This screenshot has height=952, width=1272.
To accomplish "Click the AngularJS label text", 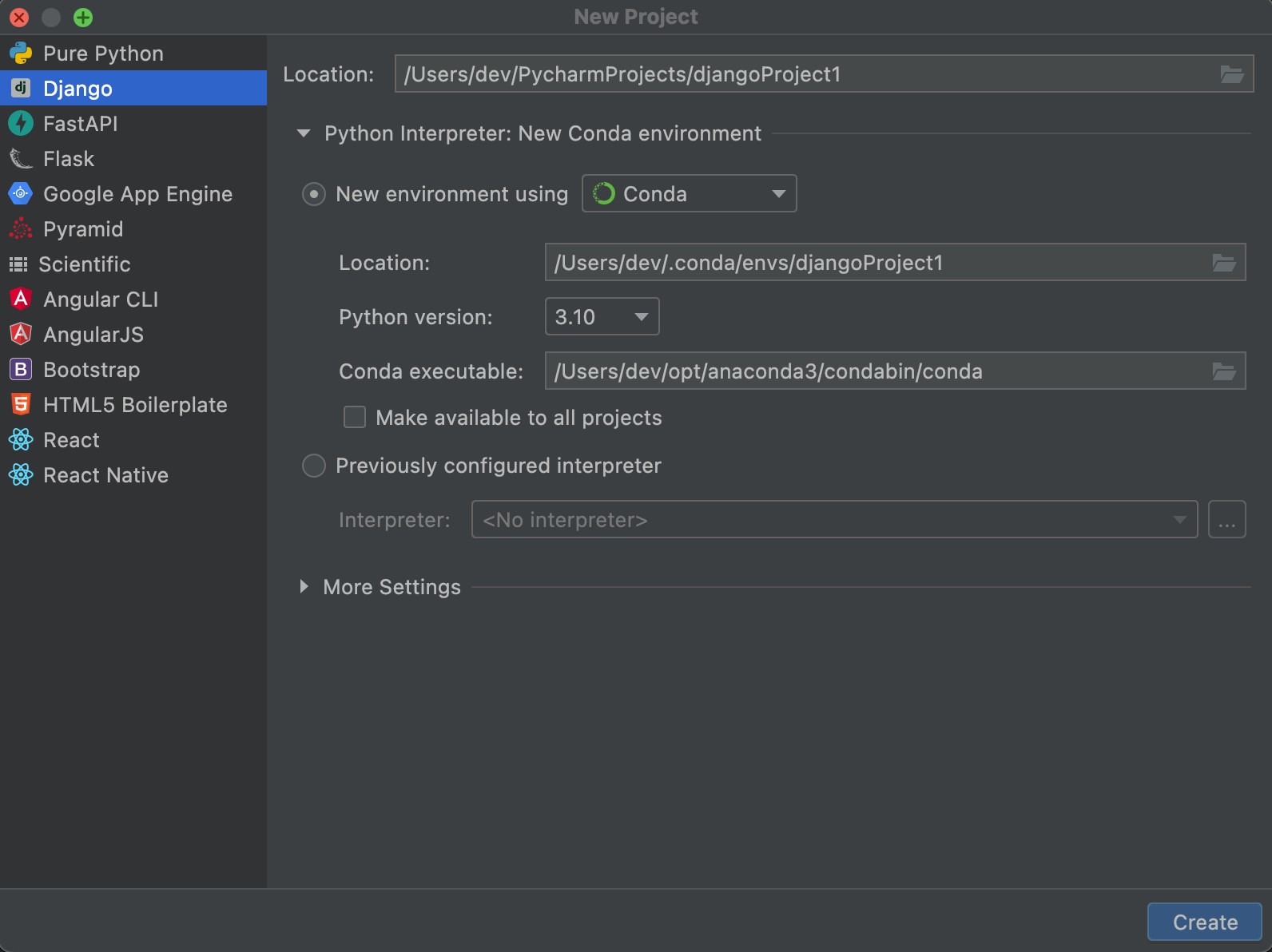I will point(93,335).
